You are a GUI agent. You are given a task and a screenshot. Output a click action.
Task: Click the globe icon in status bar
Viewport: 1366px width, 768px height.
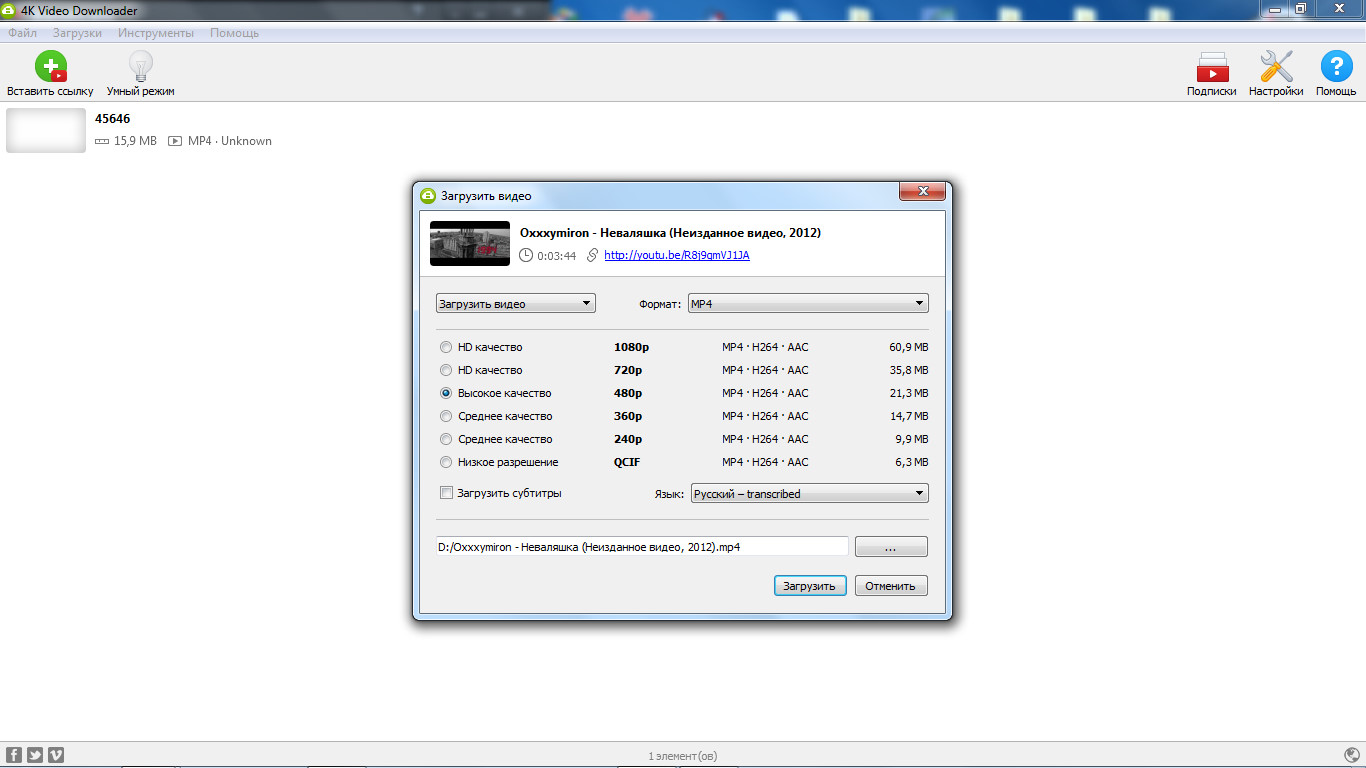(1352, 755)
